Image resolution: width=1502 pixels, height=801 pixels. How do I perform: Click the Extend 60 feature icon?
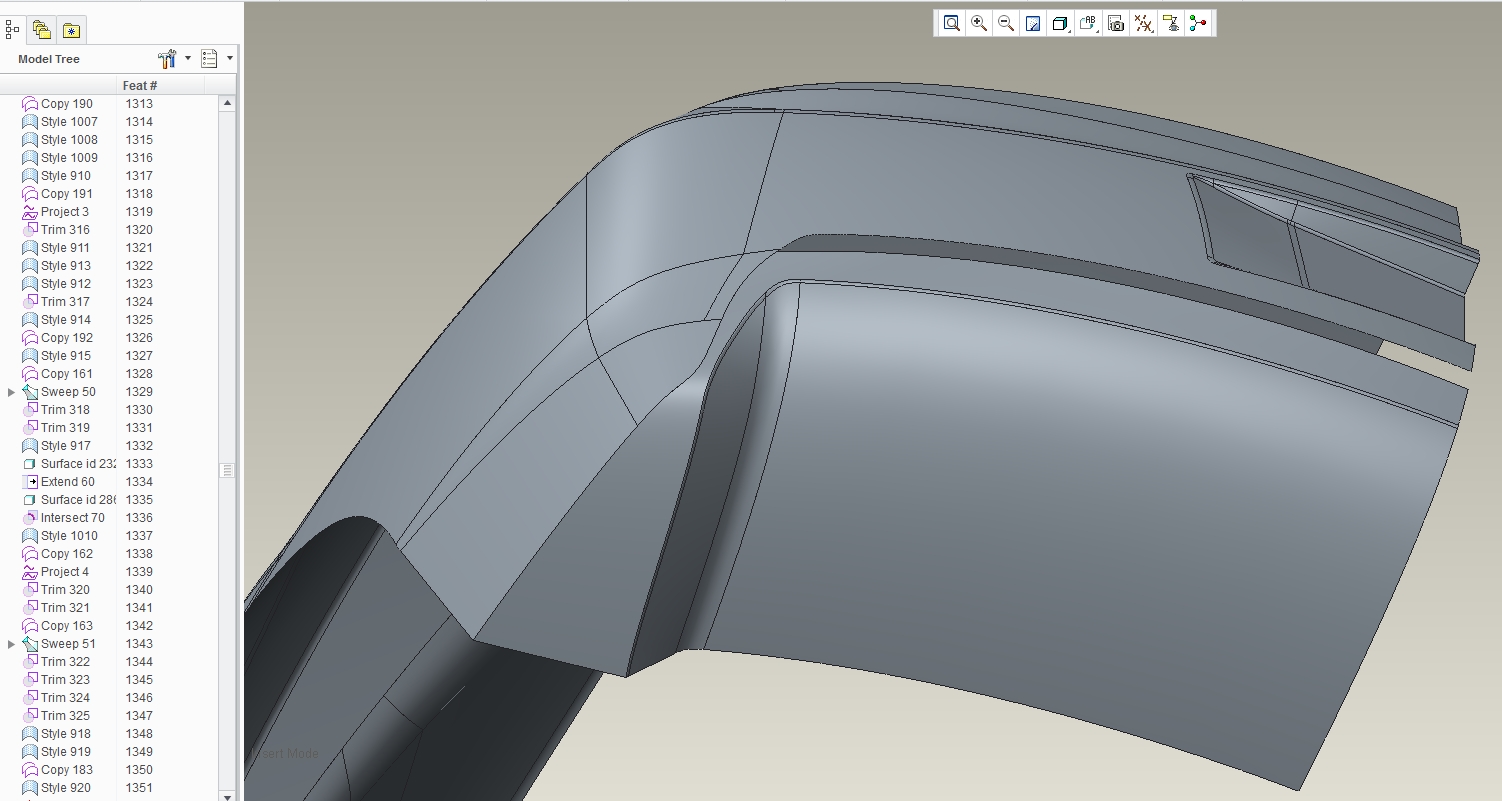coord(30,482)
